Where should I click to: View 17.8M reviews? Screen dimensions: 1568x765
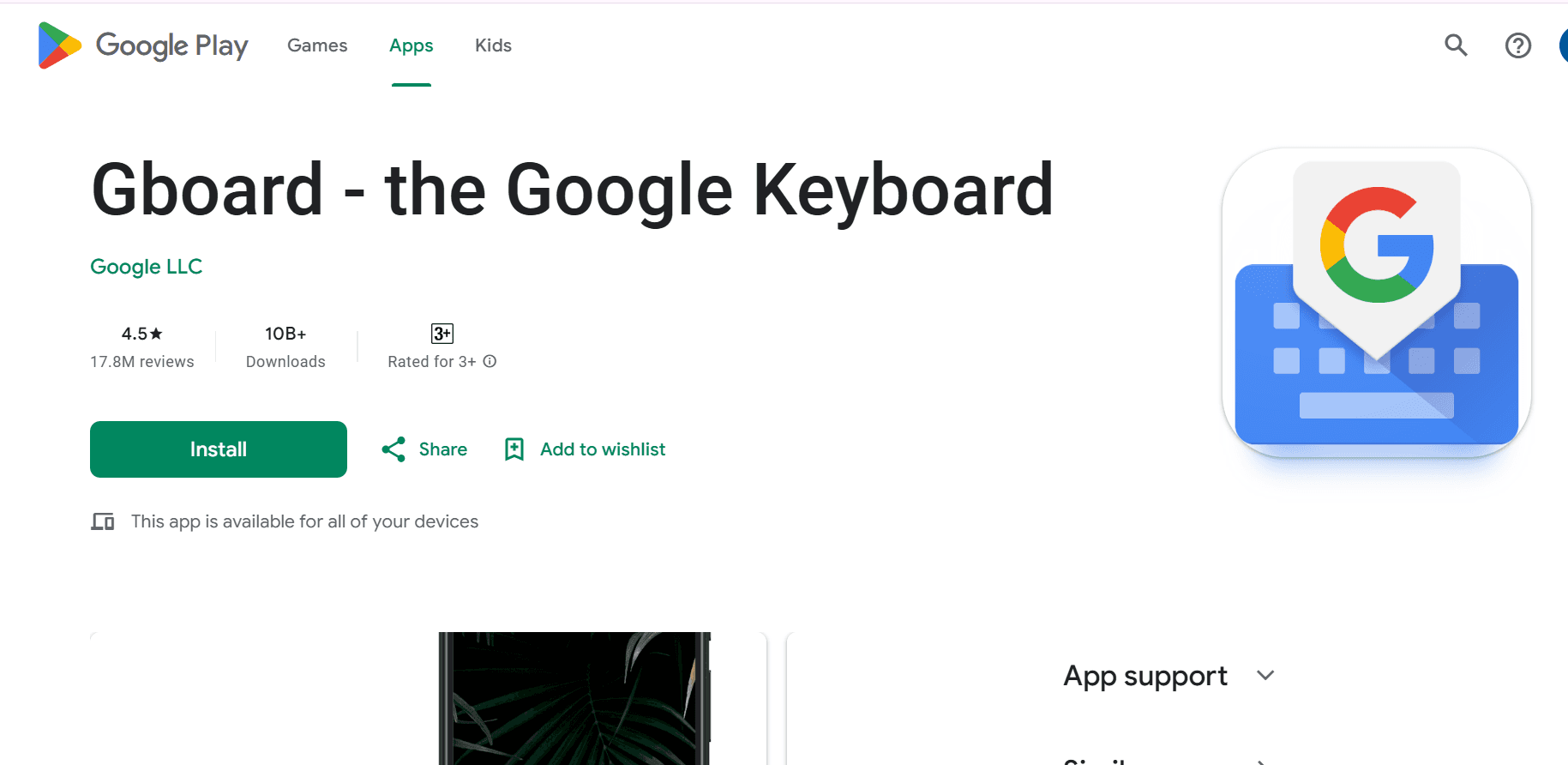pos(141,361)
